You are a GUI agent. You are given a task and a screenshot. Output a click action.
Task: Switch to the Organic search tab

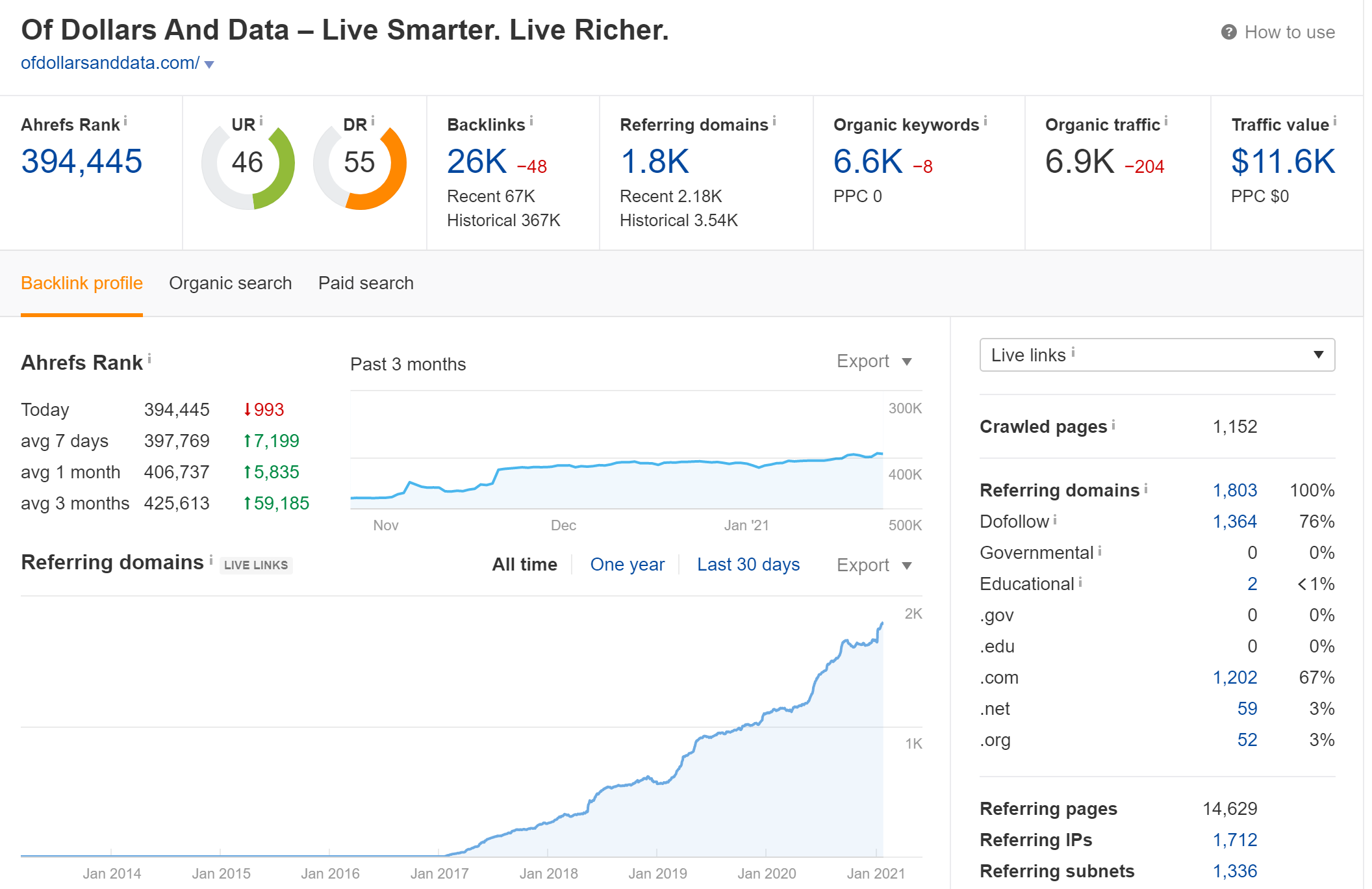(x=230, y=283)
